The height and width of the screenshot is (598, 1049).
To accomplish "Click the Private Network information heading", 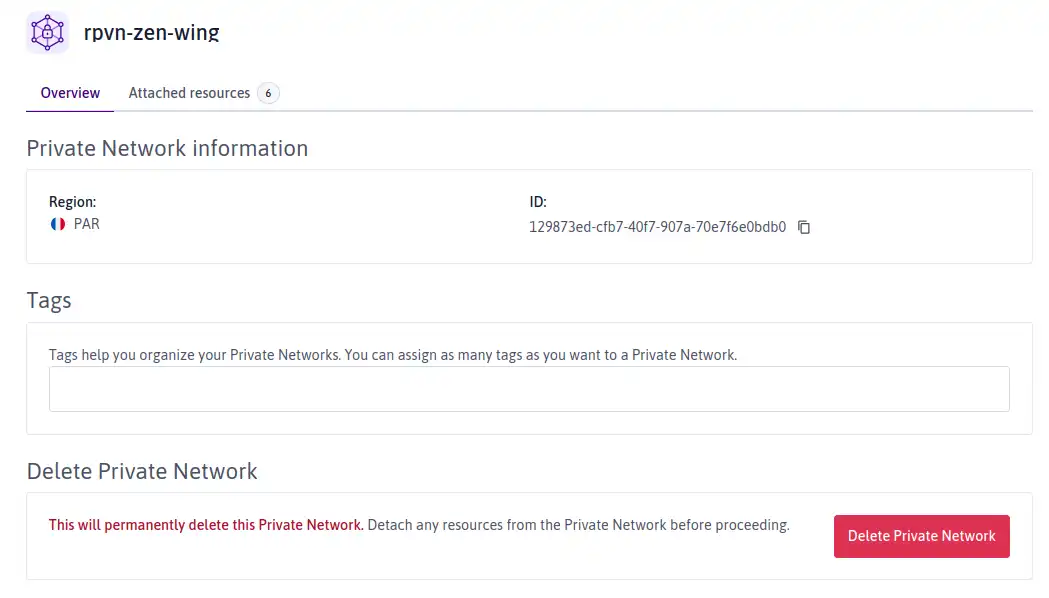I will (x=167, y=148).
